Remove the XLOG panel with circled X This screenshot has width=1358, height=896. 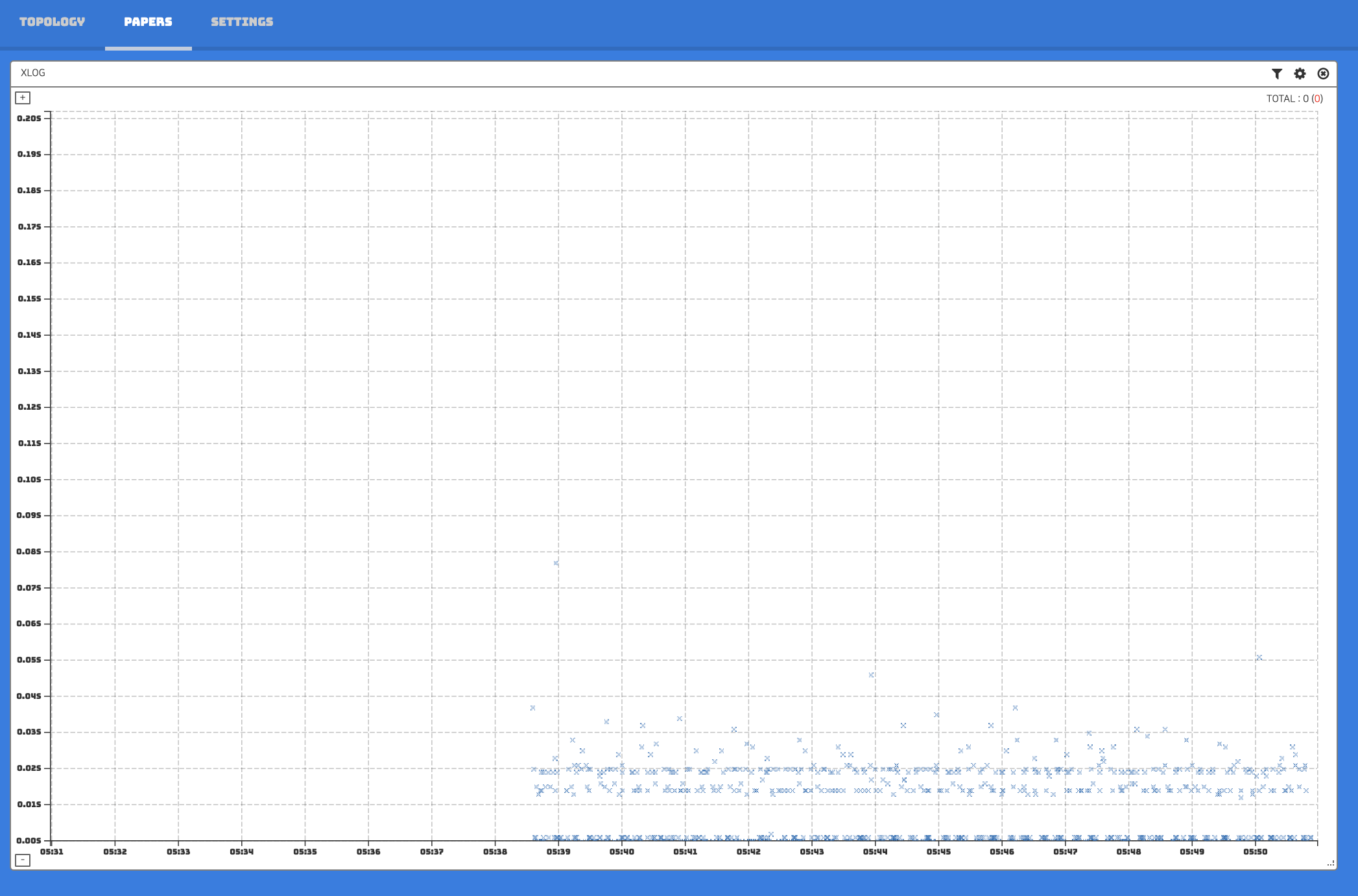coord(1323,74)
